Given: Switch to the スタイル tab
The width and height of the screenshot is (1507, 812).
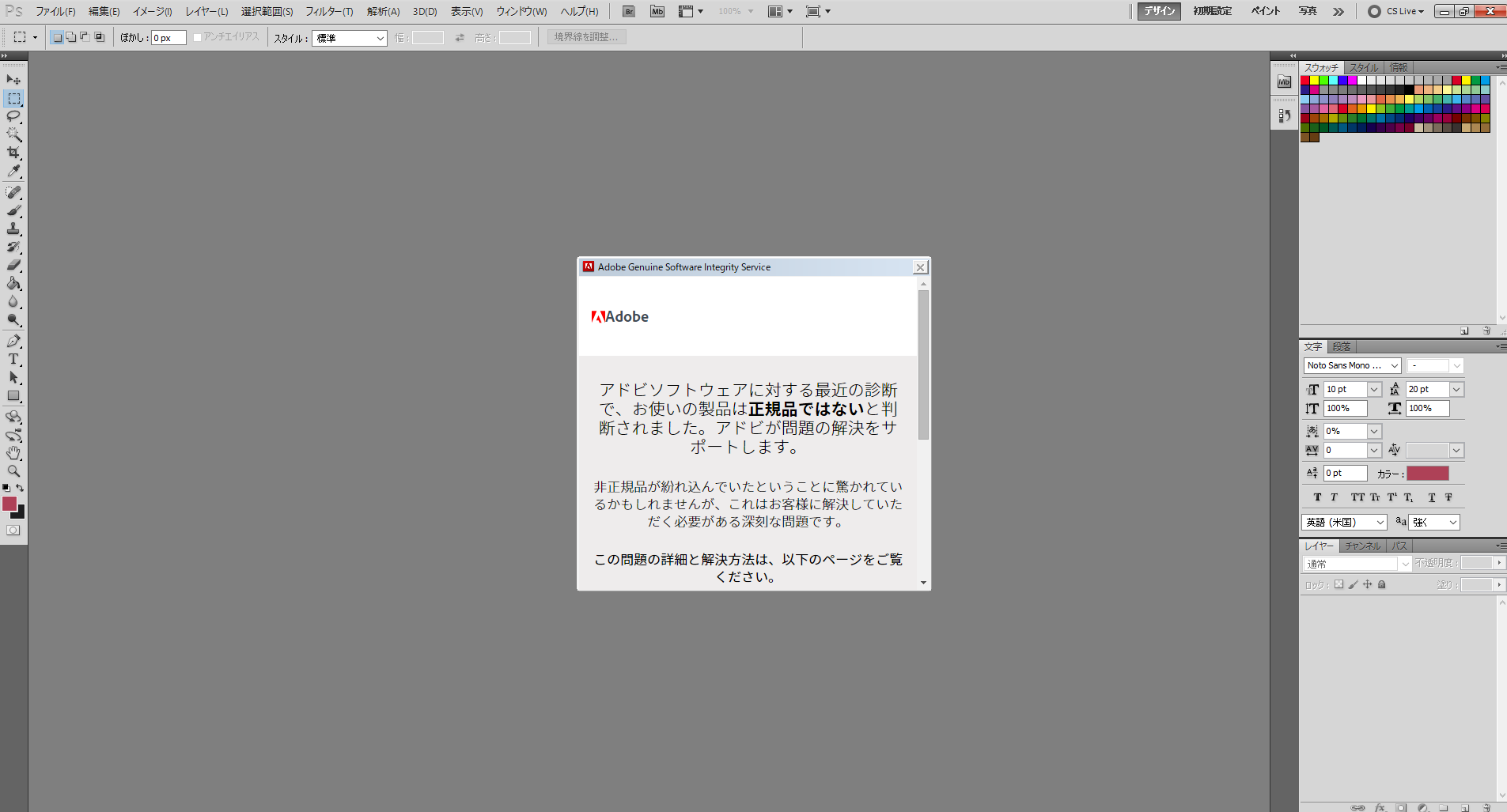Looking at the screenshot, I should click(1364, 67).
